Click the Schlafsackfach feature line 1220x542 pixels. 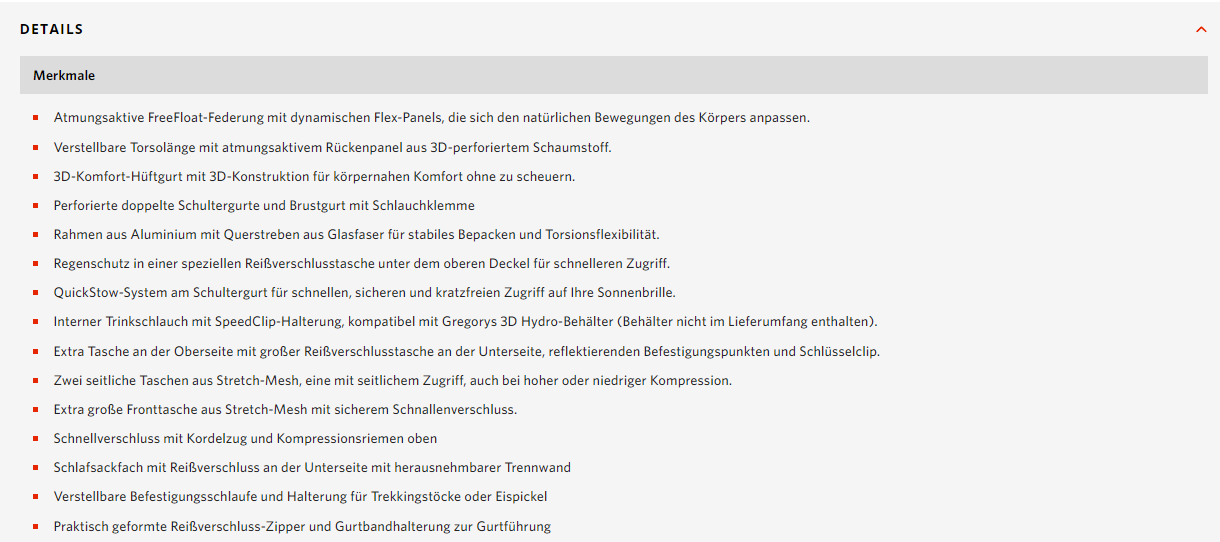[x=312, y=468]
